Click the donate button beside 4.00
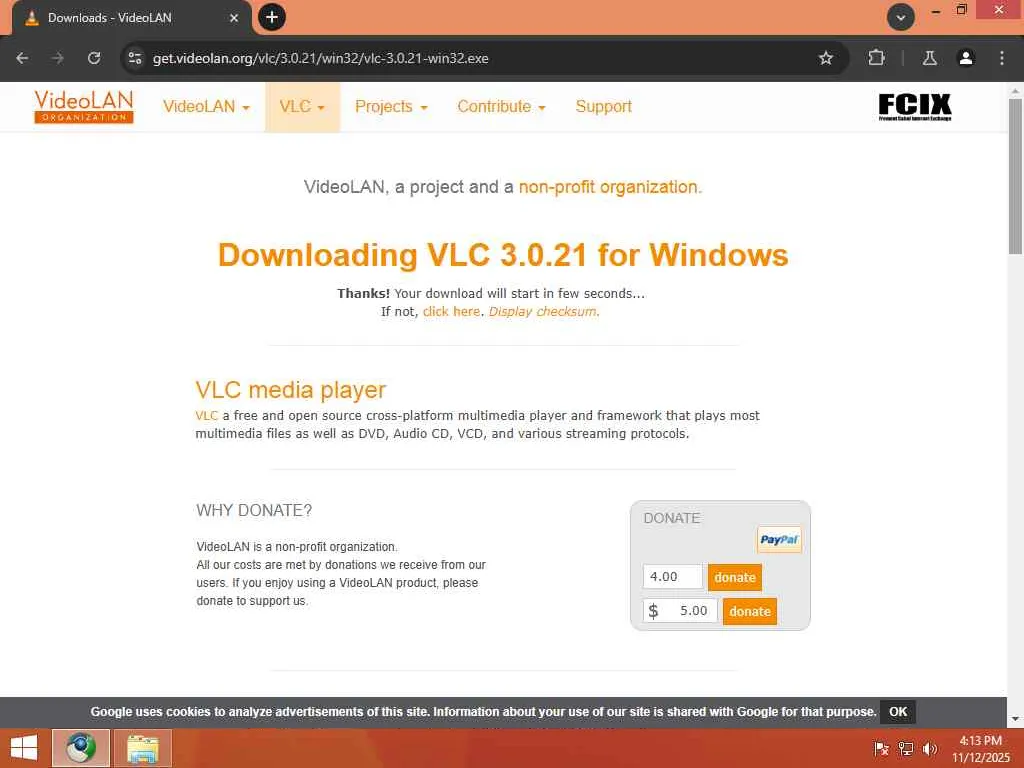Screen dimensions: 1024x768 pyautogui.click(x=735, y=577)
